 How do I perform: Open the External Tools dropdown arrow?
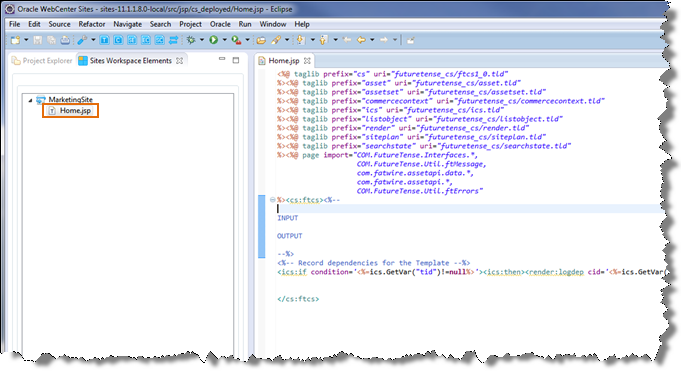click(248, 40)
